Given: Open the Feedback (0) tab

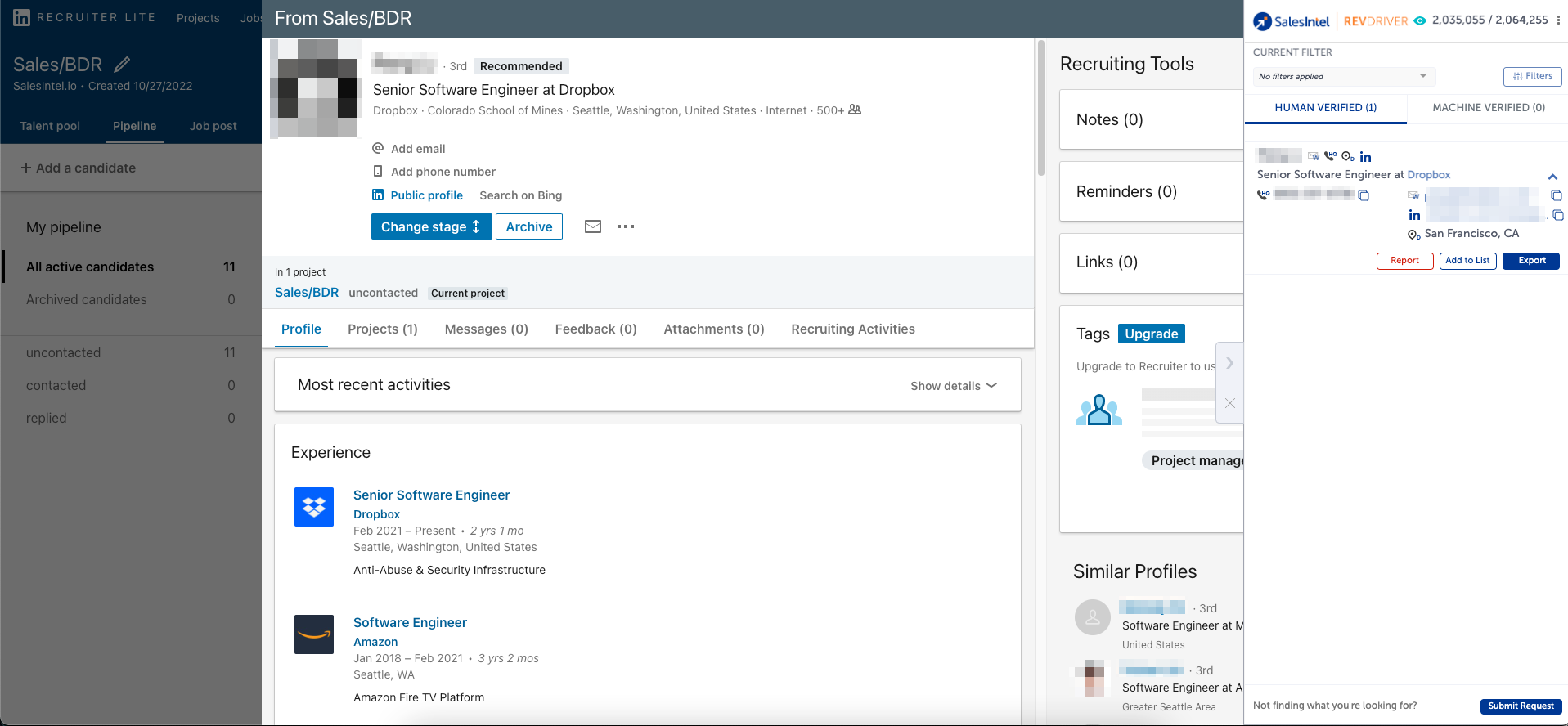Looking at the screenshot, I should 595,329.
